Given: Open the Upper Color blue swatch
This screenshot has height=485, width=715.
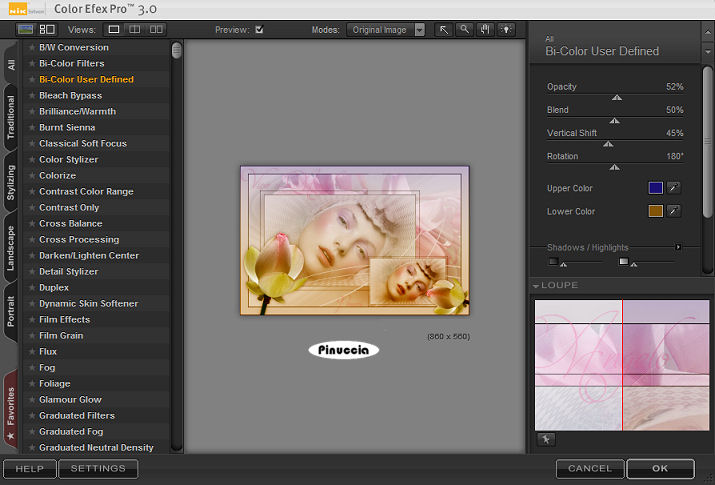Looking at the screenshot, I should [x=655, y=187].
